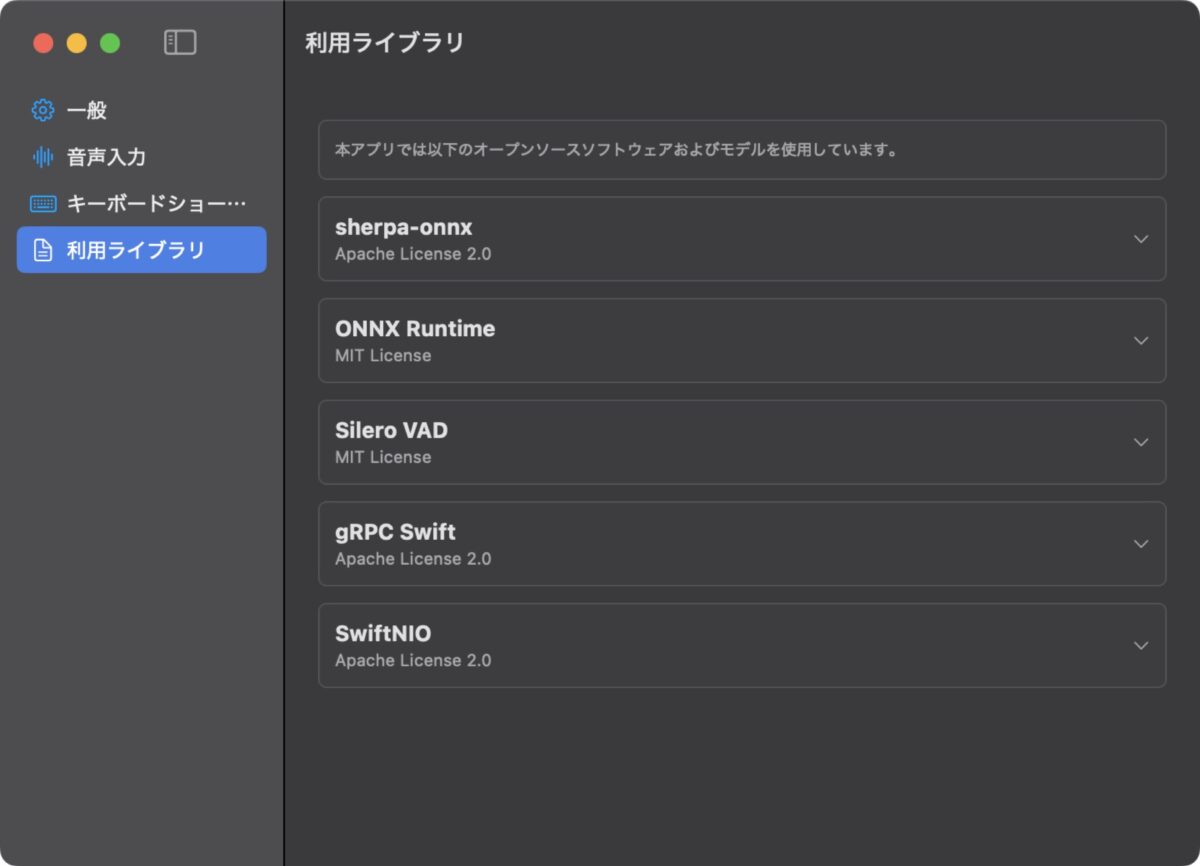Expand the sherpa-onnx license chevron
The image size is (1200, 866).
coord(1141,239)
